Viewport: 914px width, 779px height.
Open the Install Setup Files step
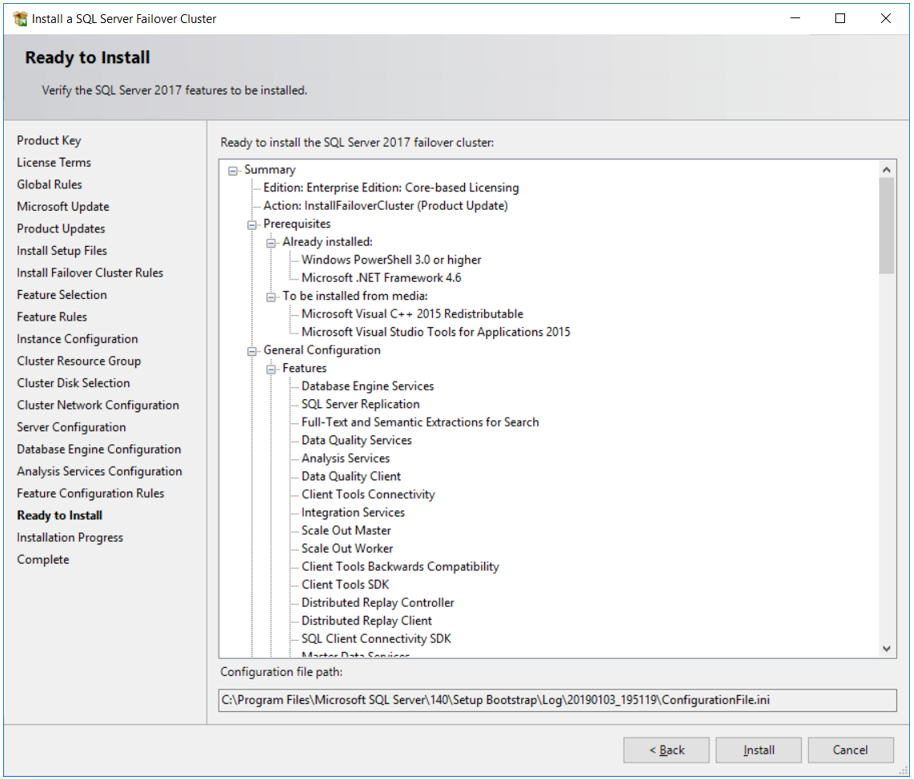click(62, 251)
